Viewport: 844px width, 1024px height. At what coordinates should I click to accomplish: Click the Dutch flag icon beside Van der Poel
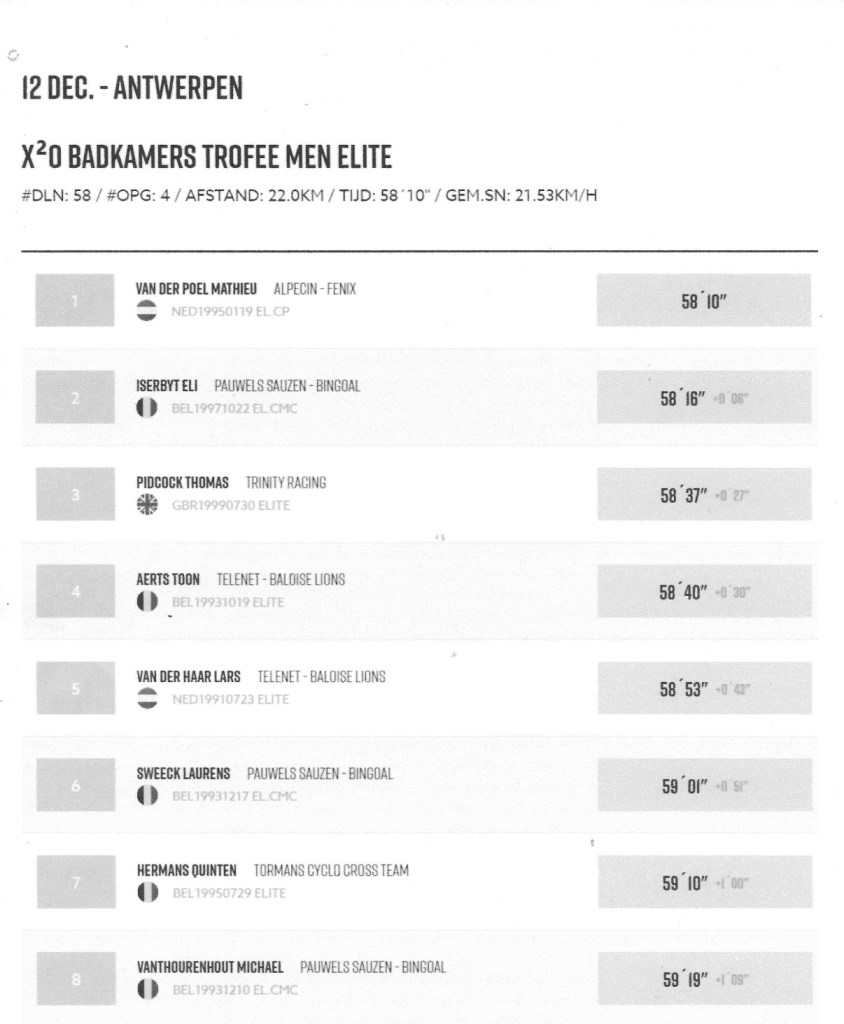click(147, 310)
